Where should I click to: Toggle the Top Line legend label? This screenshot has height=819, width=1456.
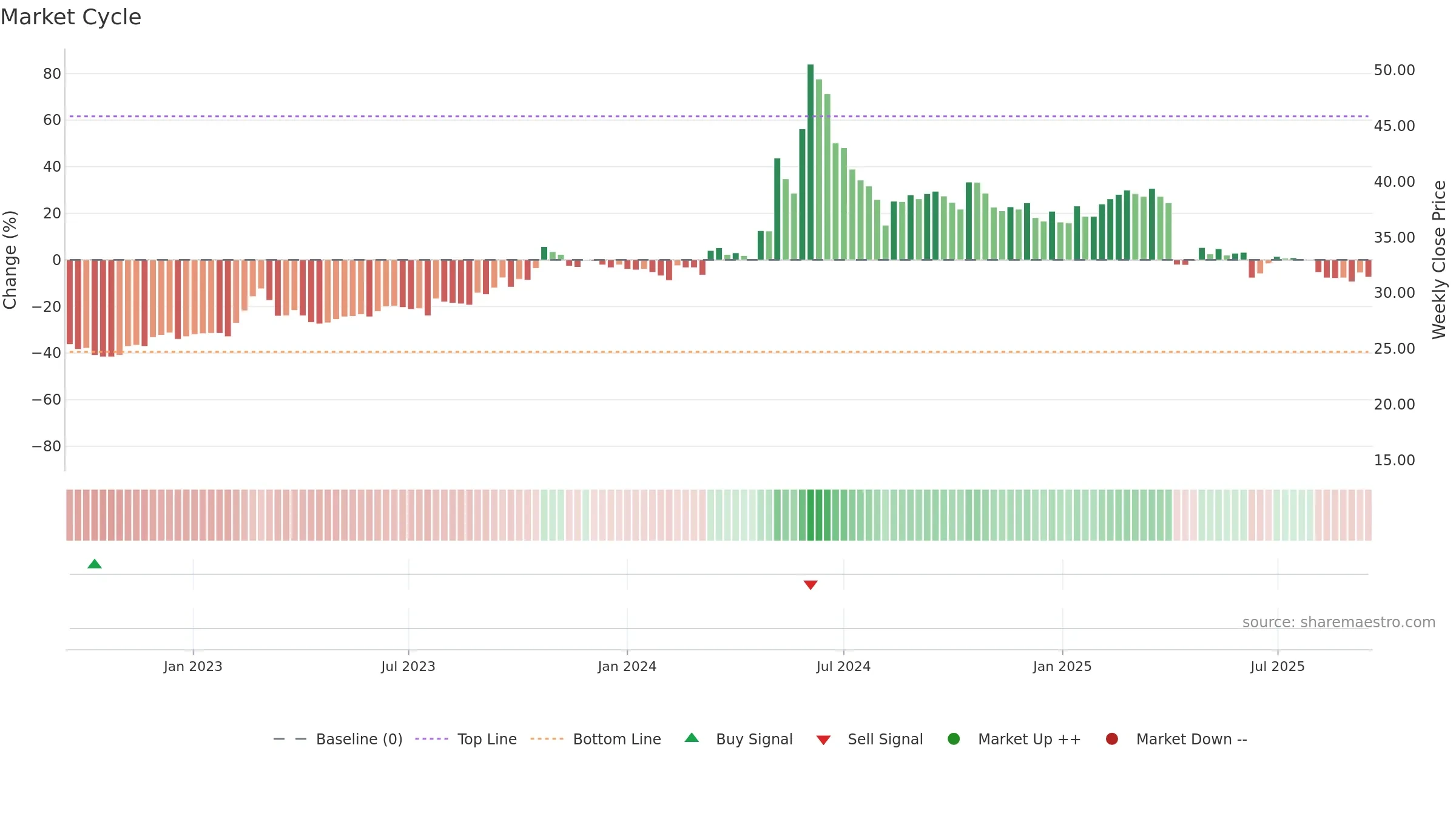pyautogui.click(x=487, y=739)
